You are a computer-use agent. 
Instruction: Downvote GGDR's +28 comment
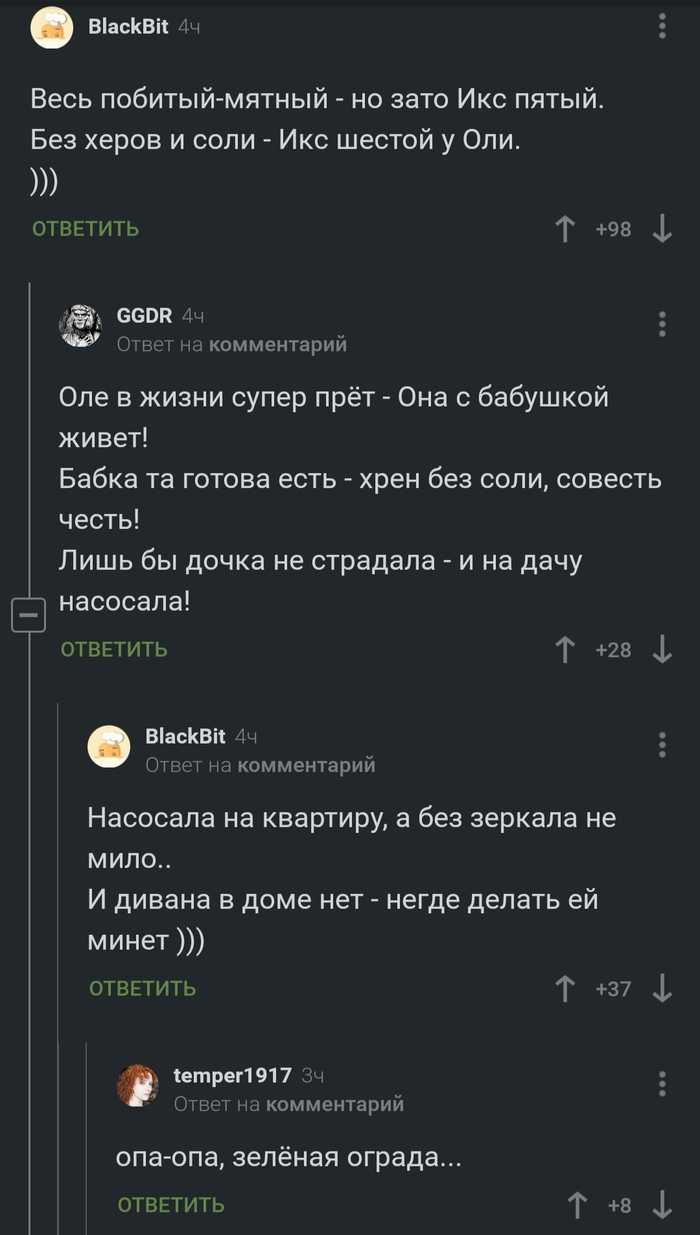coord(661,650)
